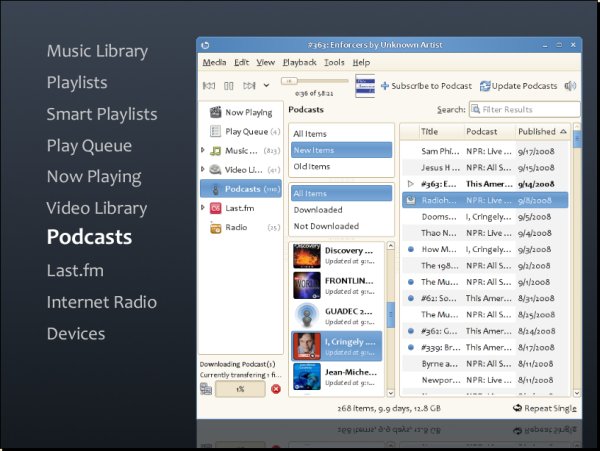
Task: Select the Dooms... episode row
Action: click(485, 217)
